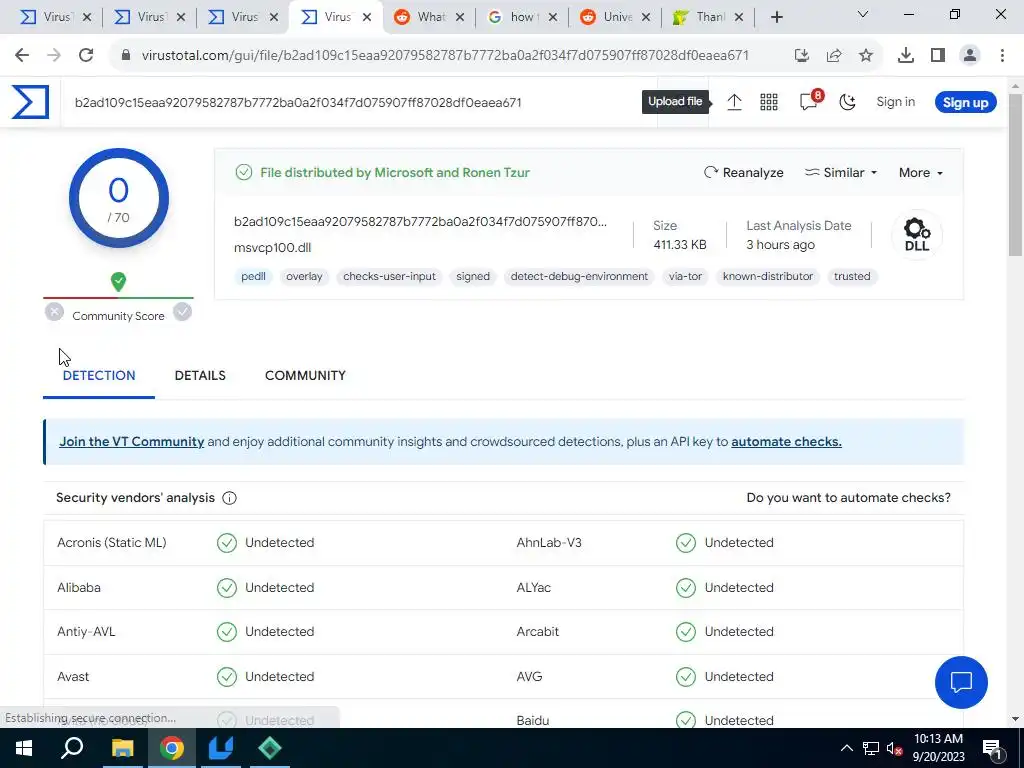Open Chrome profile avatar icon
This screenshot has height=768, width=1024.
click(970, 56)
